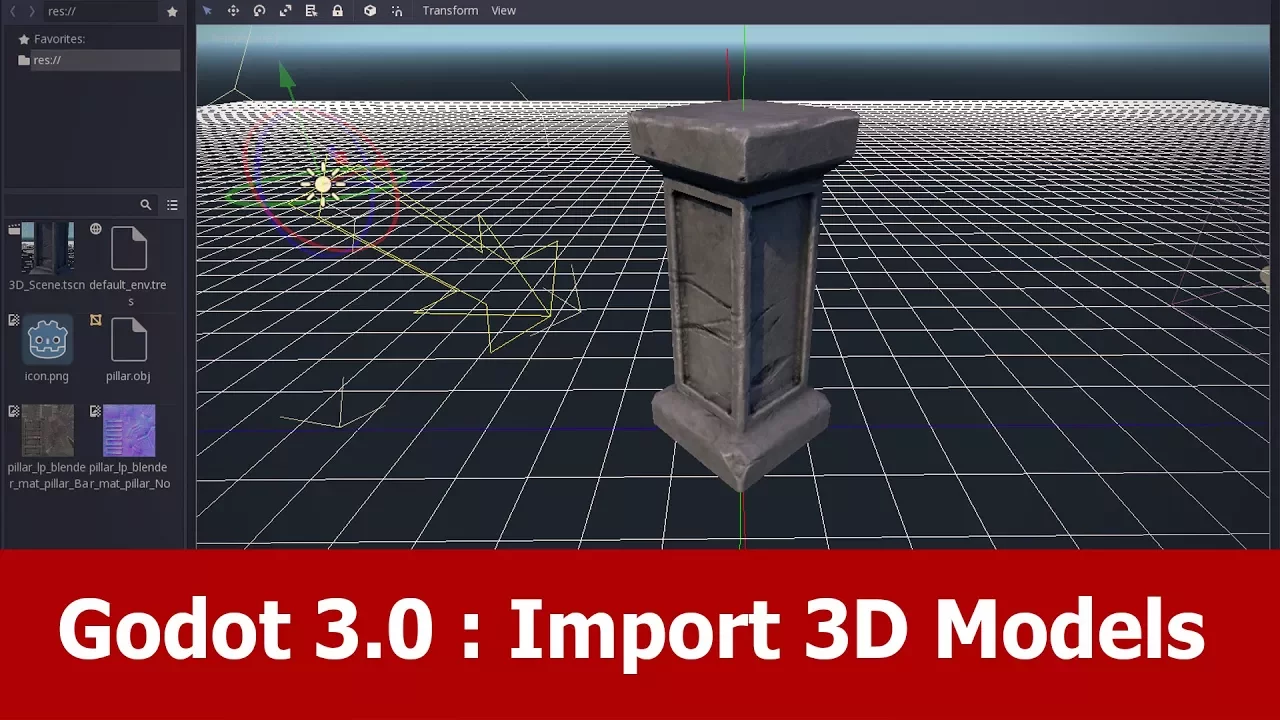Screen dimensions: 1280x720
Task: Select 3D_Scene.tscn file thumbnail
Action: pyautogui.click(x=47, y=248)
